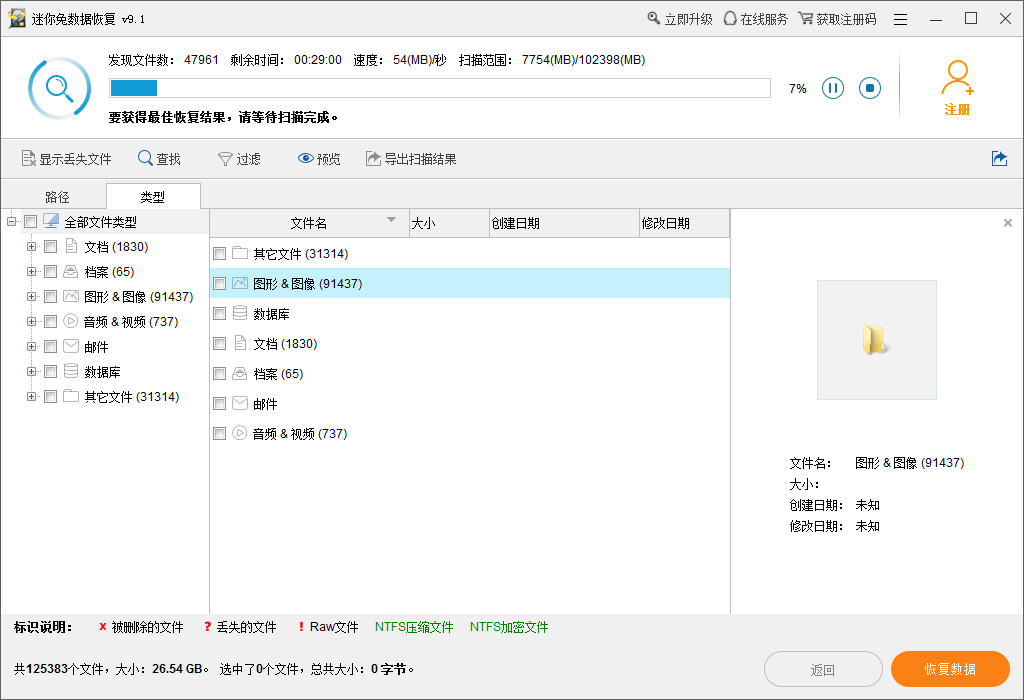1024x700 pixels.
Task: Click the 邮件 envelope icon in tree
Action: (71, 346)
